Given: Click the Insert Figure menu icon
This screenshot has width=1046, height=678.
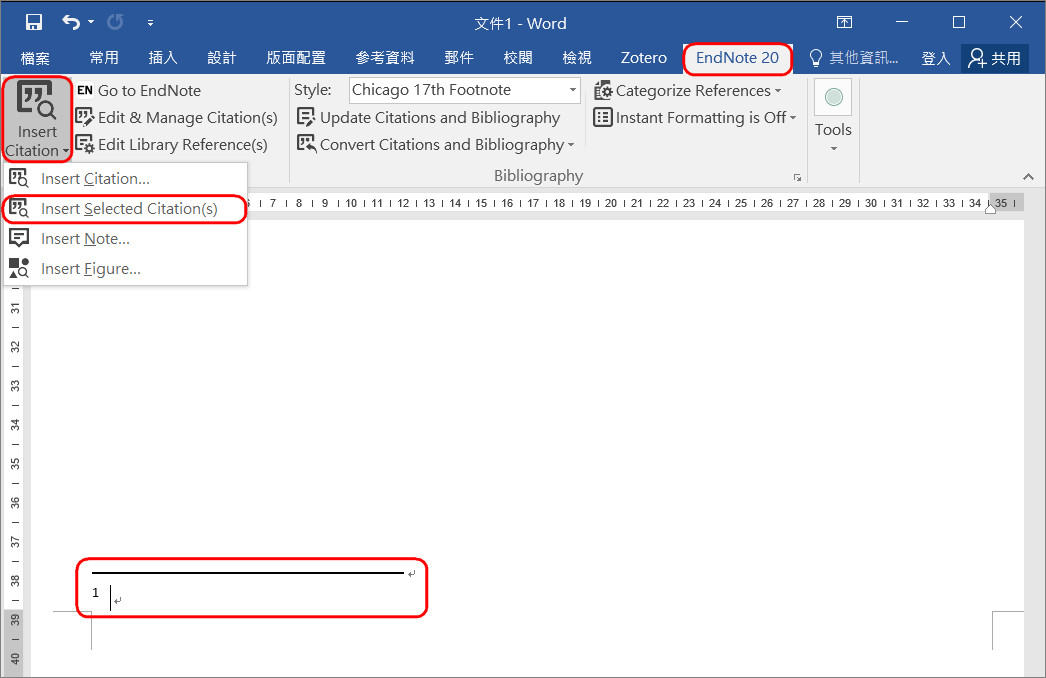Looking at the screenshot, I should [19, 268].
